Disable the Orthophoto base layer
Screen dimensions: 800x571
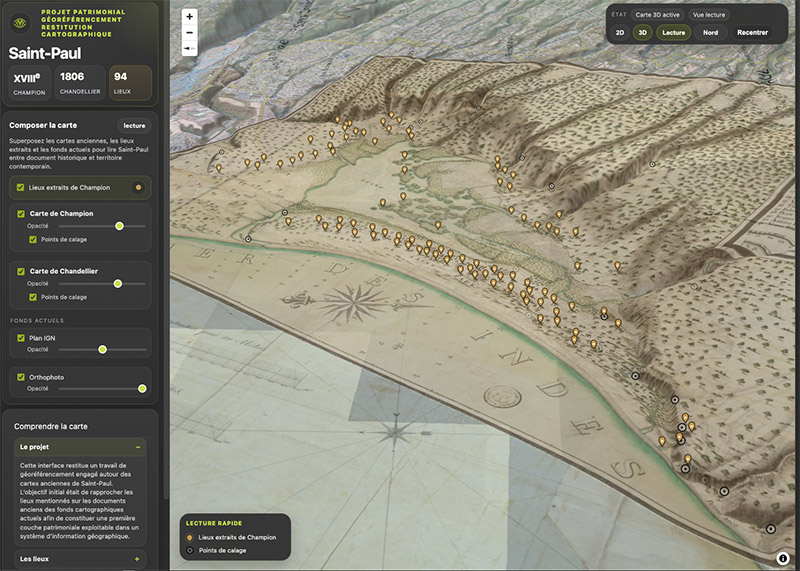click(x=21, y=377)
